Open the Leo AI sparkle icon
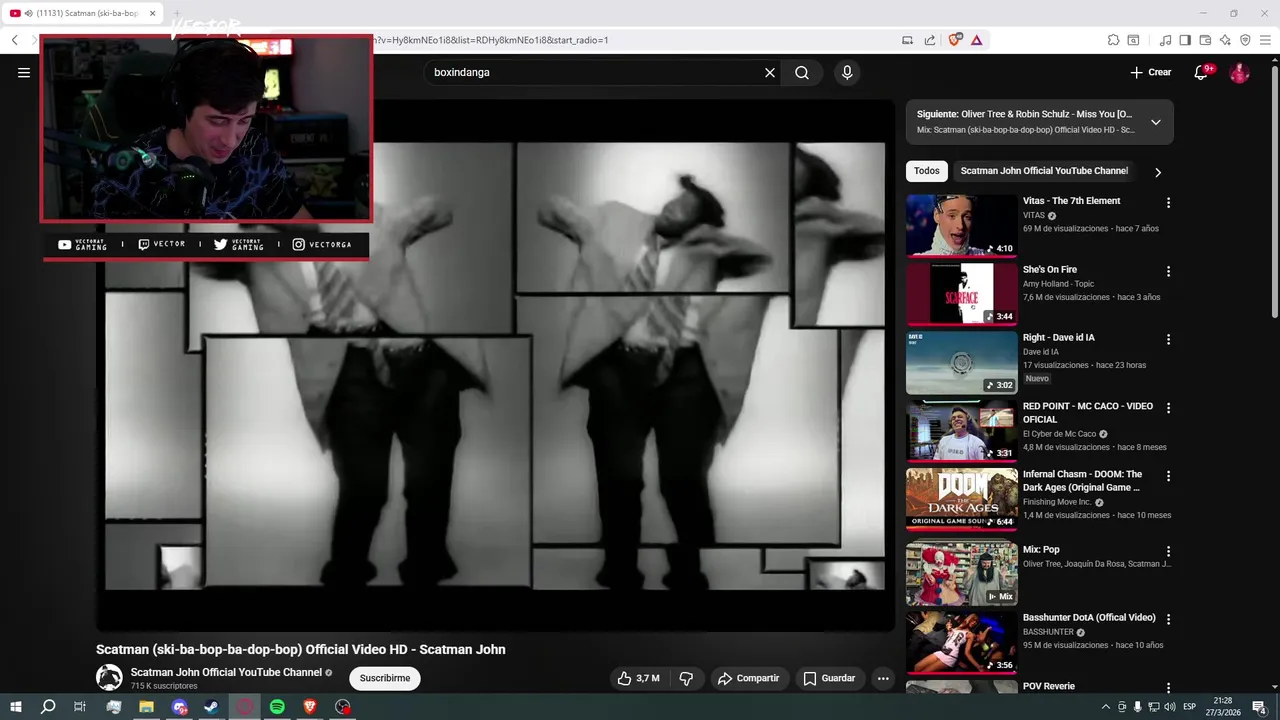 1225,40
